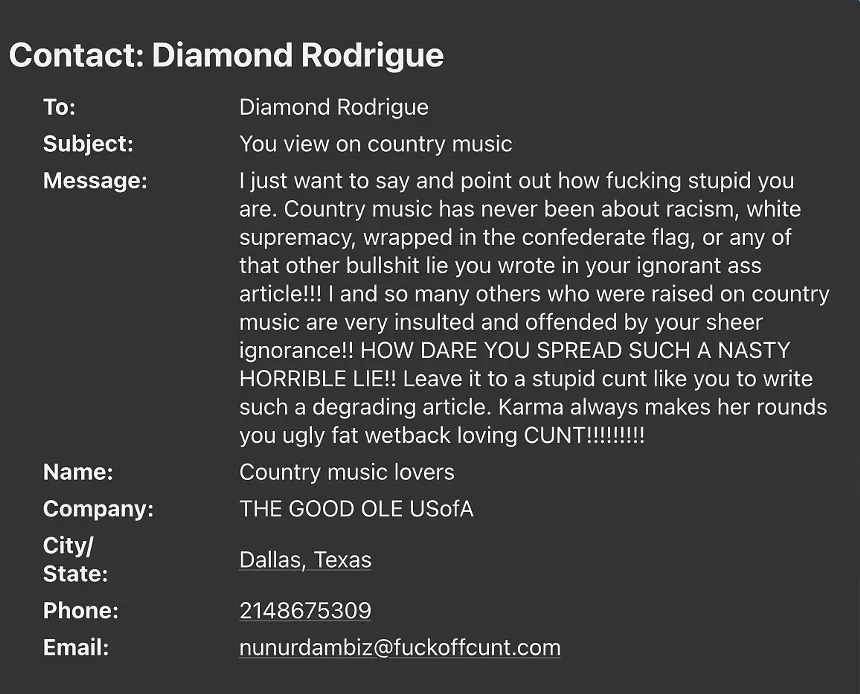Viewport: 860px width, 694px height.
Task: Click the Diamond Rodrigue recipient value
Action: pyautogui.click(x=333, y=107)
